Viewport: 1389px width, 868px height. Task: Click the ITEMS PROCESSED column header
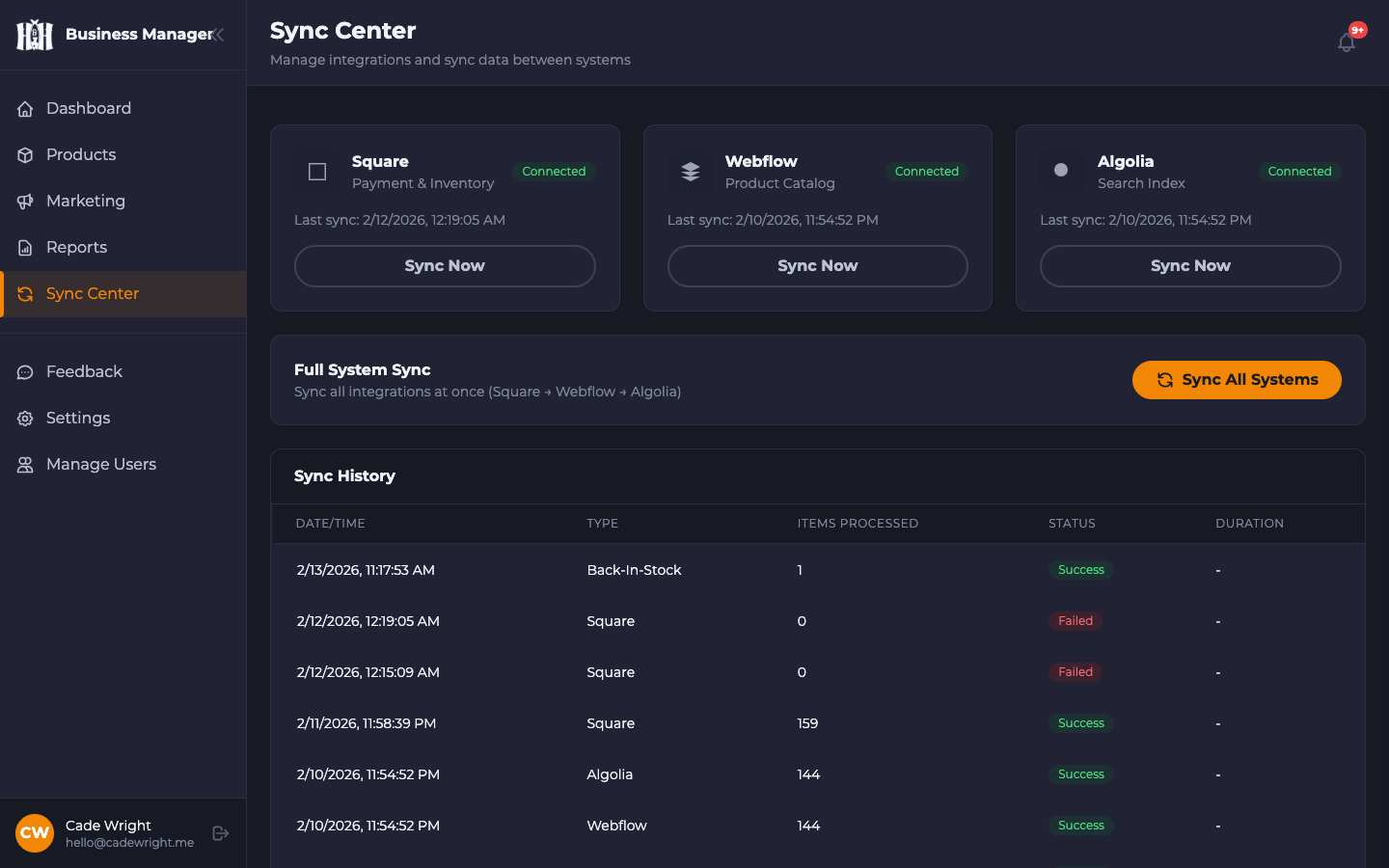pos(858,524)
